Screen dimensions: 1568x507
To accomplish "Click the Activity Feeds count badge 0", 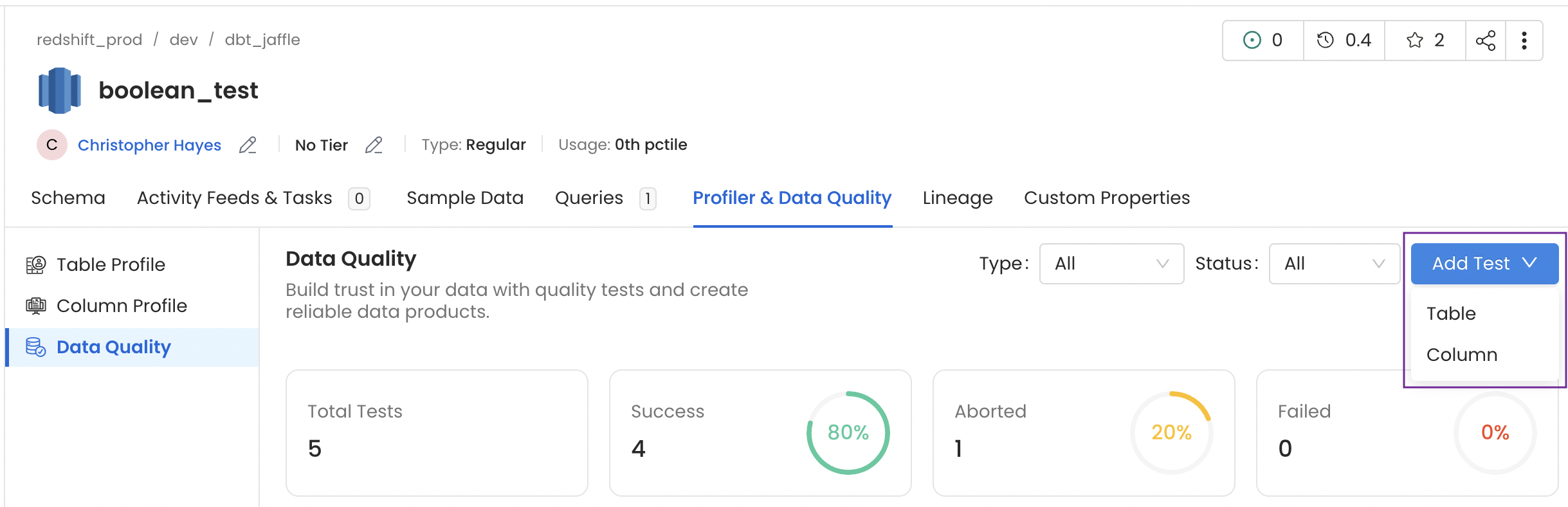I will (359, 198).
